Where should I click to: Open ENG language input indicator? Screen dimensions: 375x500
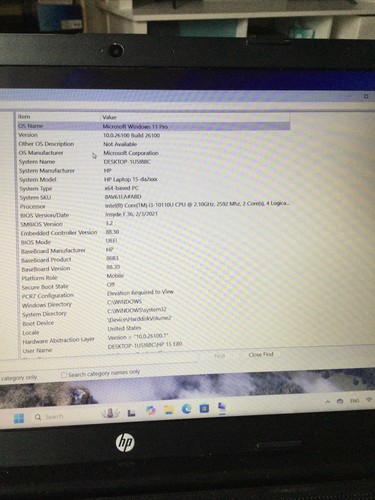[x=355, y=400]
